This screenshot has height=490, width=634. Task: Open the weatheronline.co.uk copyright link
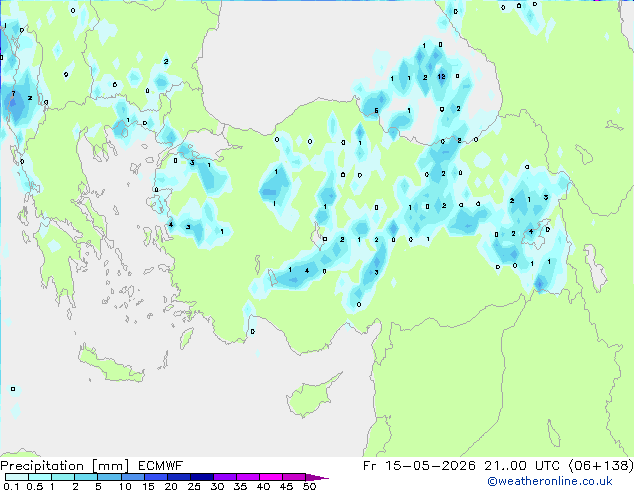(x=549, y=481)
